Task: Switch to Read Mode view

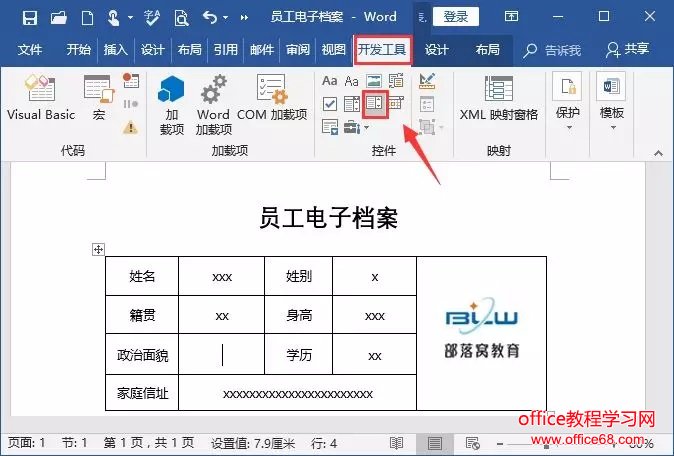Action: point(396,443)
